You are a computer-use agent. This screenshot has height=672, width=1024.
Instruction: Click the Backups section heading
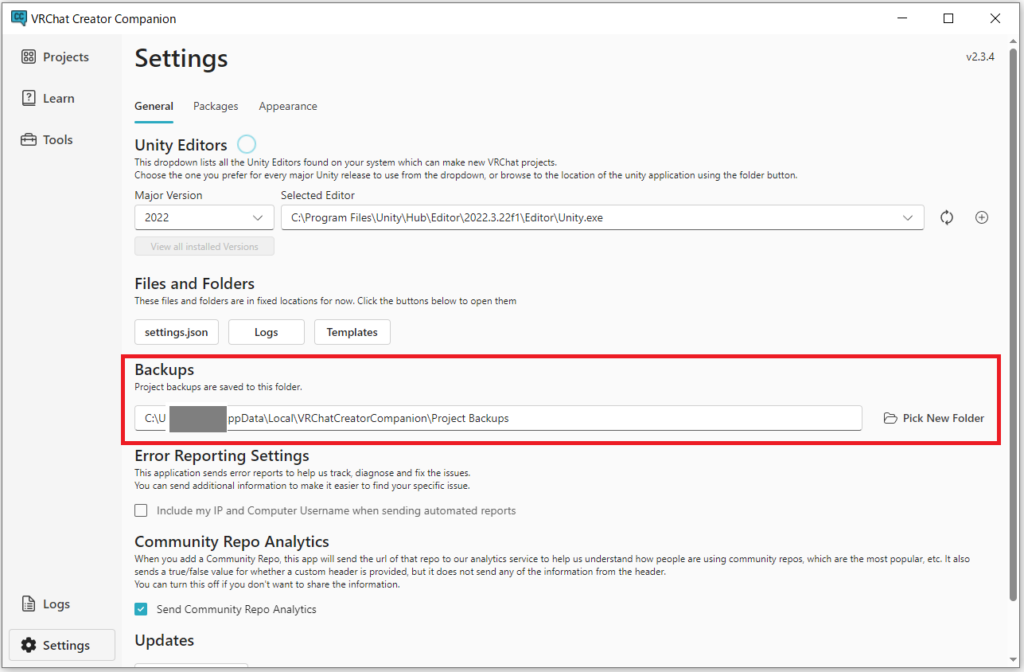click(164, 370)
